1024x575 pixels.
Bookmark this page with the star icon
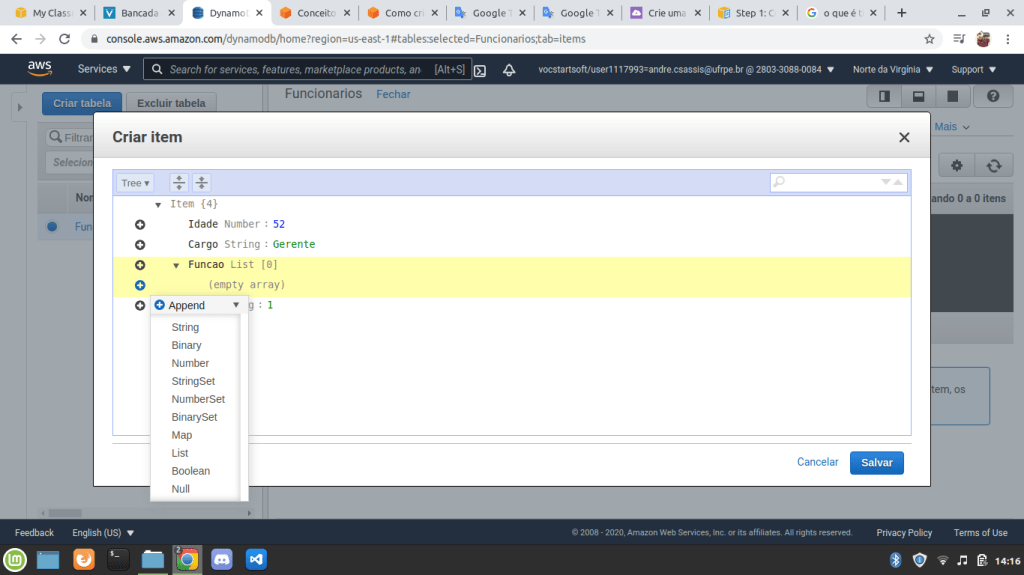click(x=929, y=39)
